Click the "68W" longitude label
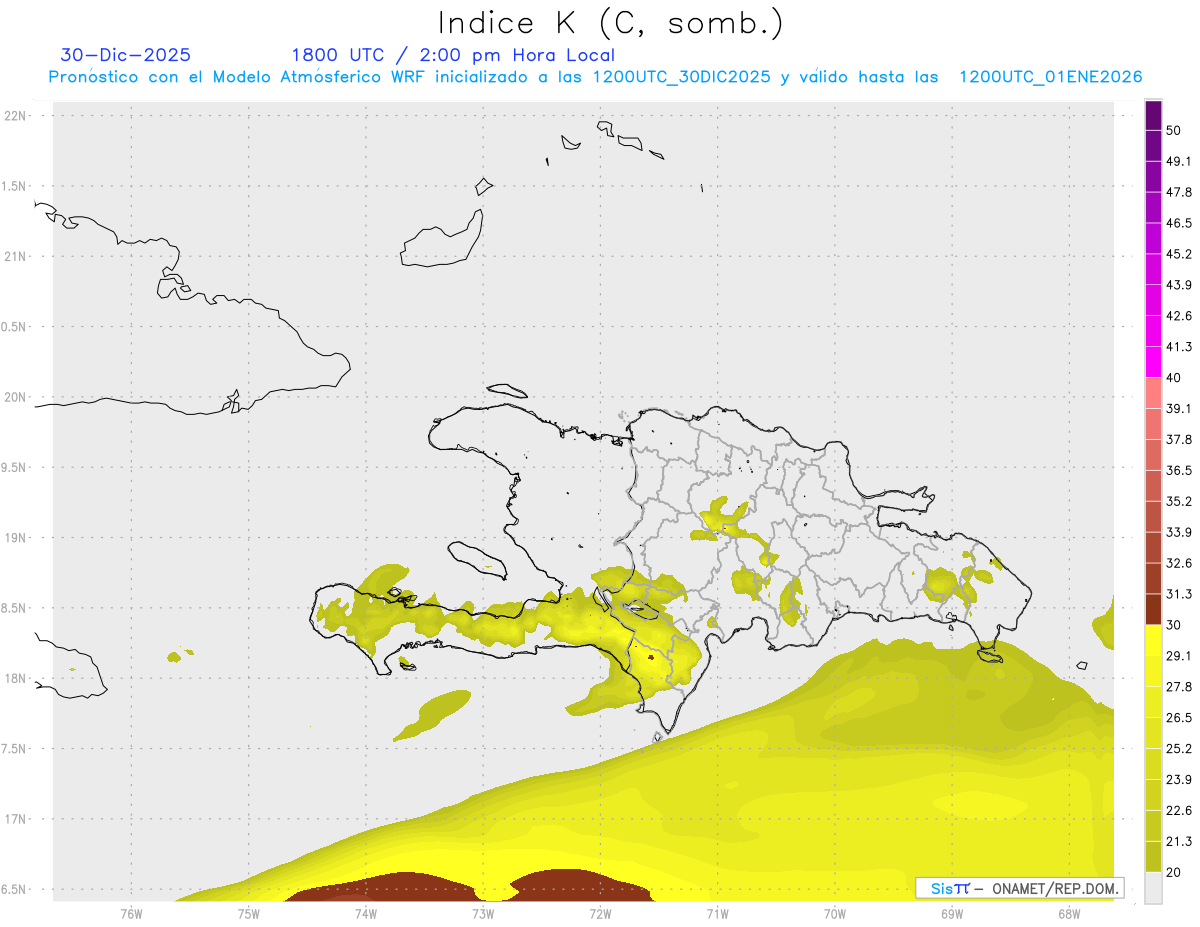This screenshot has width=1200, height=927. coord(1069,913)
